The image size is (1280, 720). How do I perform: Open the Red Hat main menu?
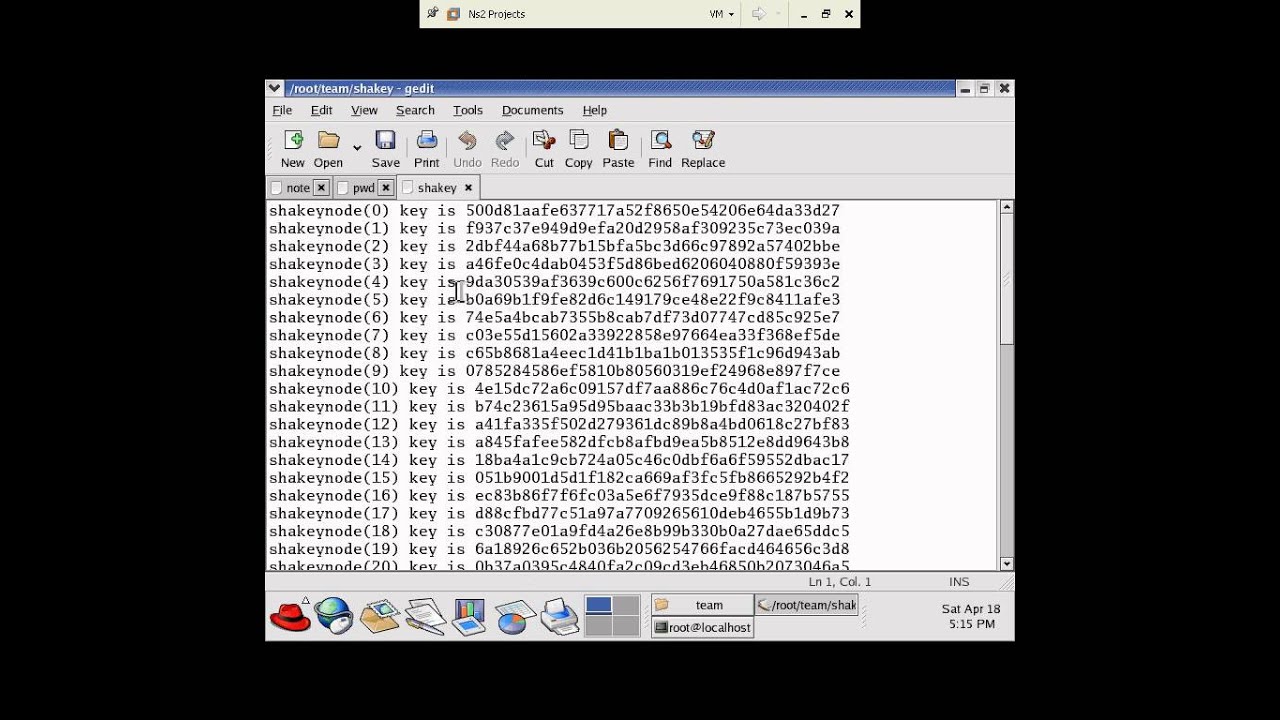pyautogui.click(x=290, y=615)
